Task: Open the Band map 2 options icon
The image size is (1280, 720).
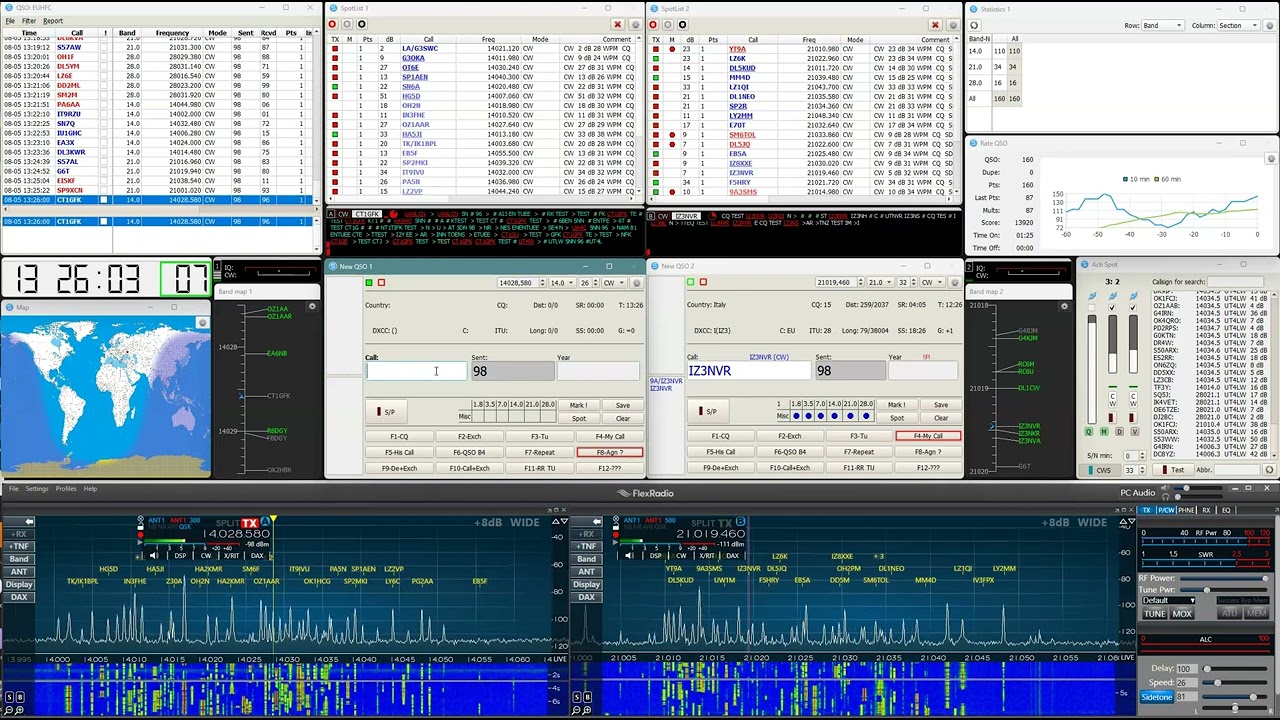Action: (1064, 306)
